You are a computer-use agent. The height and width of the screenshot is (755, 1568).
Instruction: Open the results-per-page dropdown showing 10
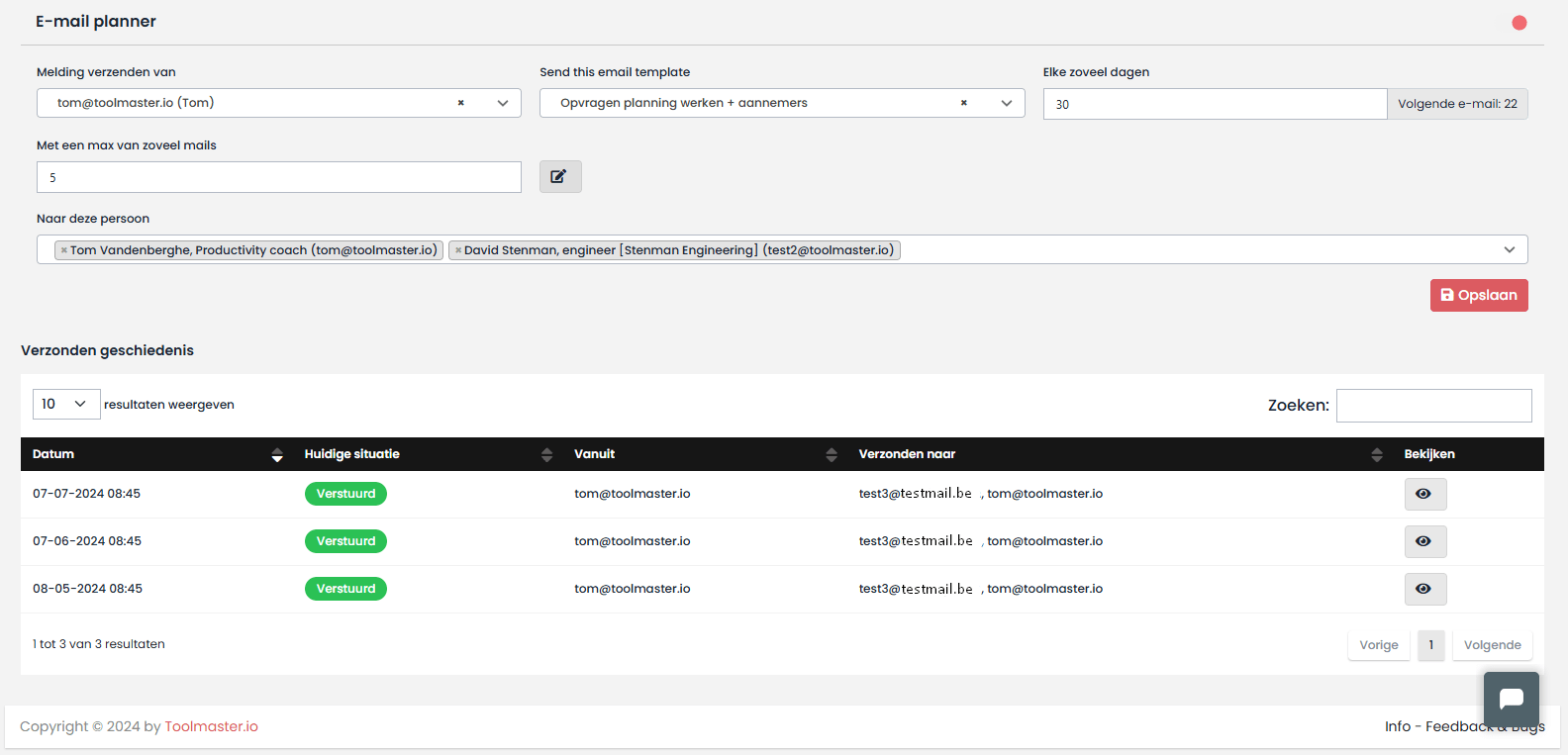(x=66, y=404)
